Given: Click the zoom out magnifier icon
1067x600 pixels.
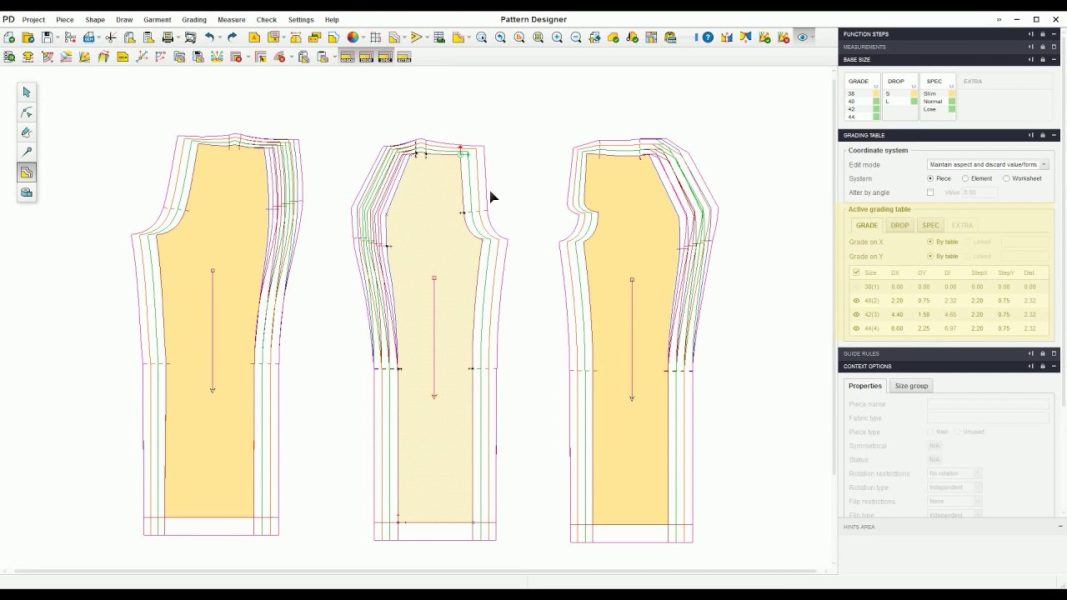Looking at the screenshot, I should click(576, 37).
